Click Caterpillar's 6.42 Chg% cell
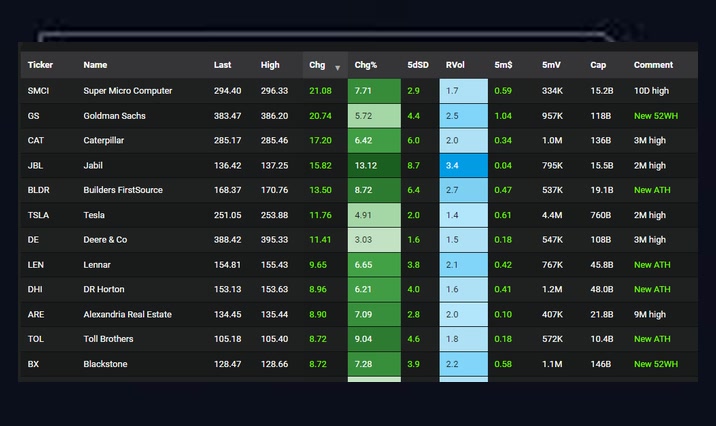Image resolution: width=716 pixels, height=426 pixels. tap(374, 141)
